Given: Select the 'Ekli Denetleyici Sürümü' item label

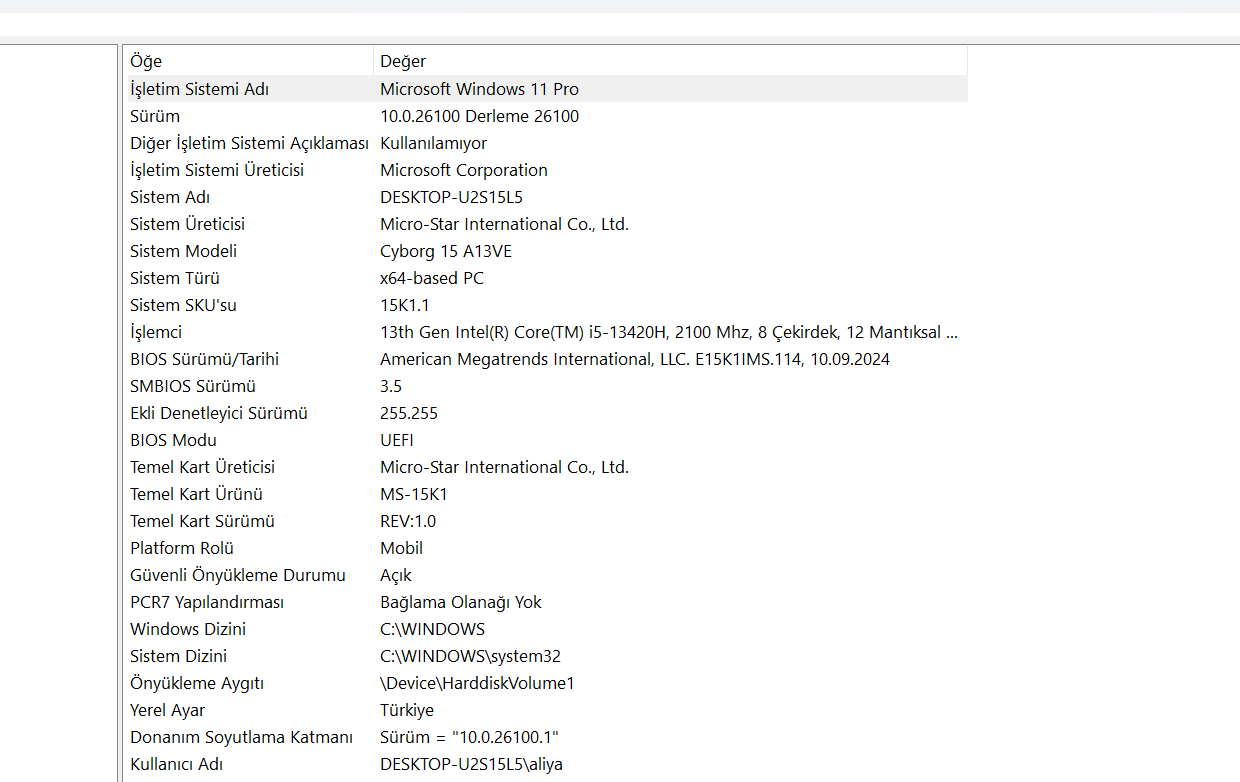Looking at the screenshot, I should pos(219,413).
